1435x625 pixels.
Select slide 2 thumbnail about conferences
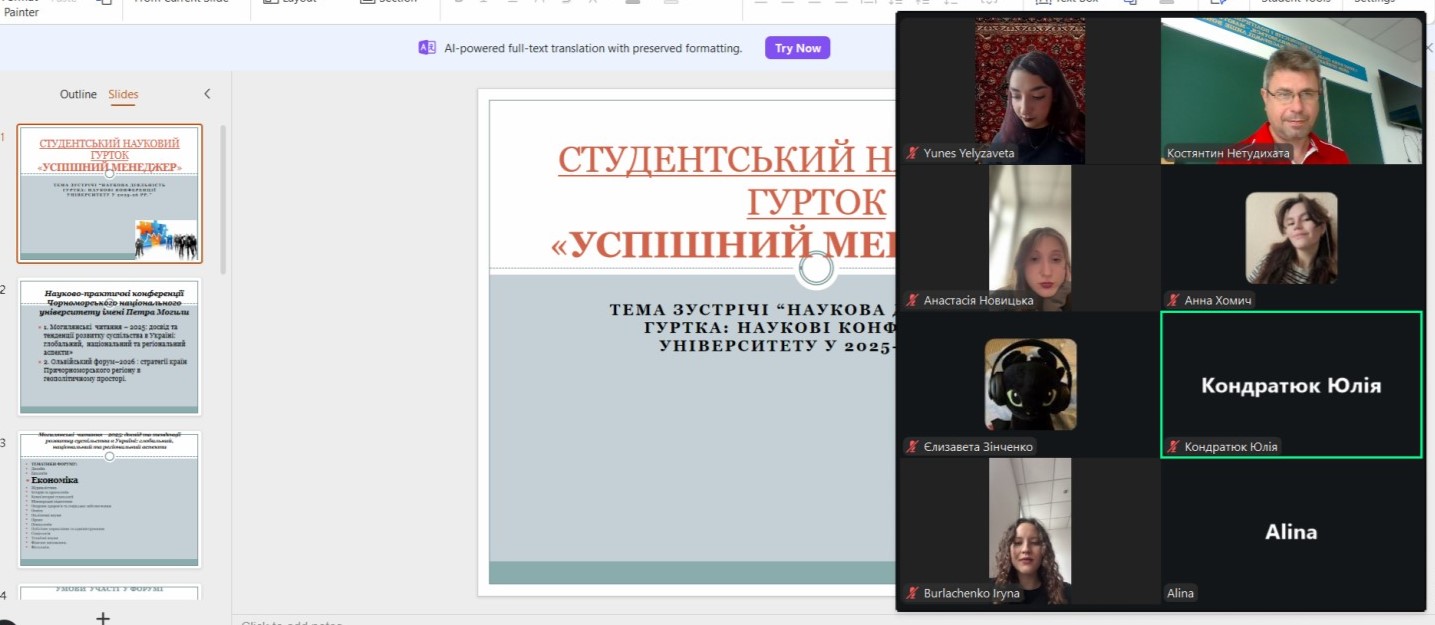[110, 346]
